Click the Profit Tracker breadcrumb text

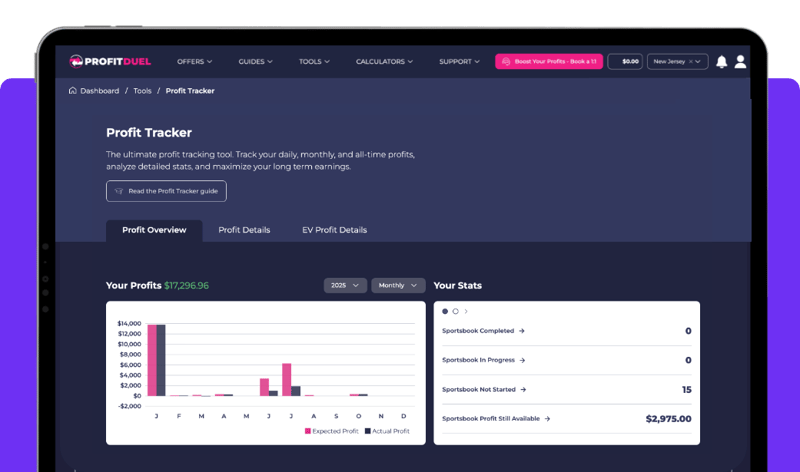click(x=190, y=91)
